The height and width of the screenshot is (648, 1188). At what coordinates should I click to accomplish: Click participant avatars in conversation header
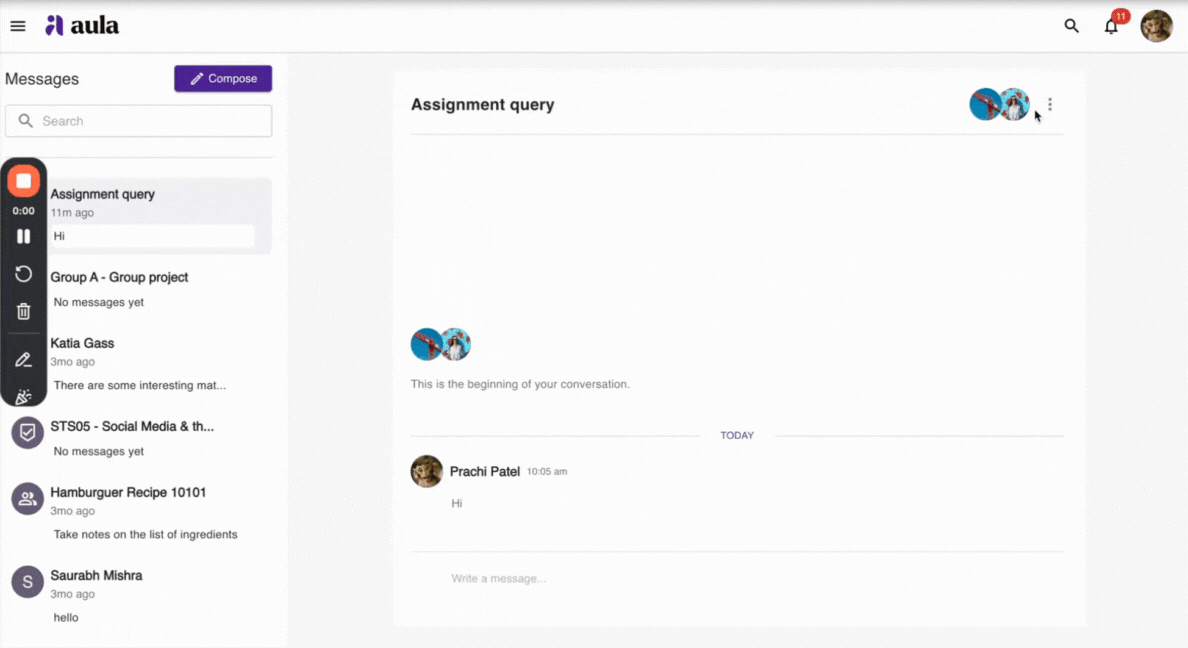(999, 105)
